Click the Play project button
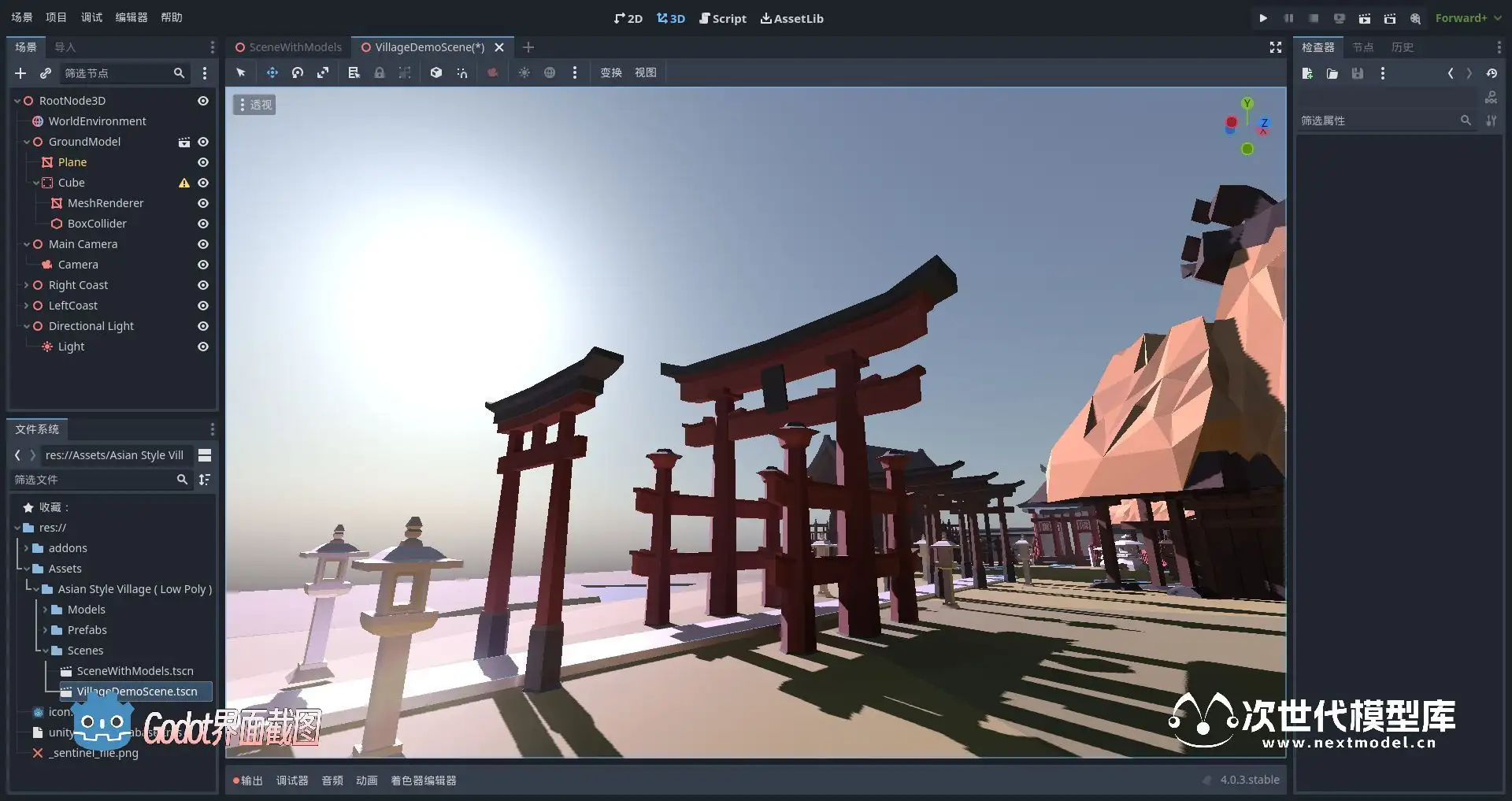1512x801 pixels. (1263, 18)
